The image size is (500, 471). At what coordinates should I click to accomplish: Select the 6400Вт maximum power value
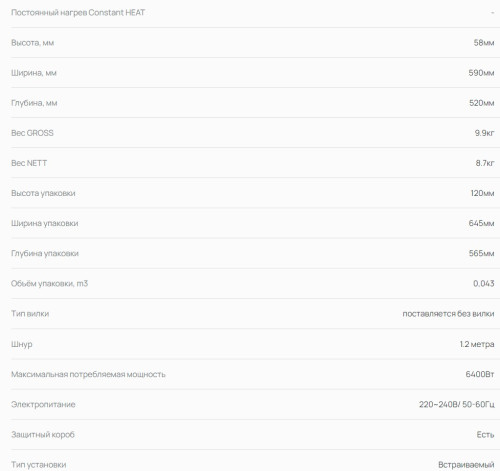pyautogui.click(x=480, y=374)
